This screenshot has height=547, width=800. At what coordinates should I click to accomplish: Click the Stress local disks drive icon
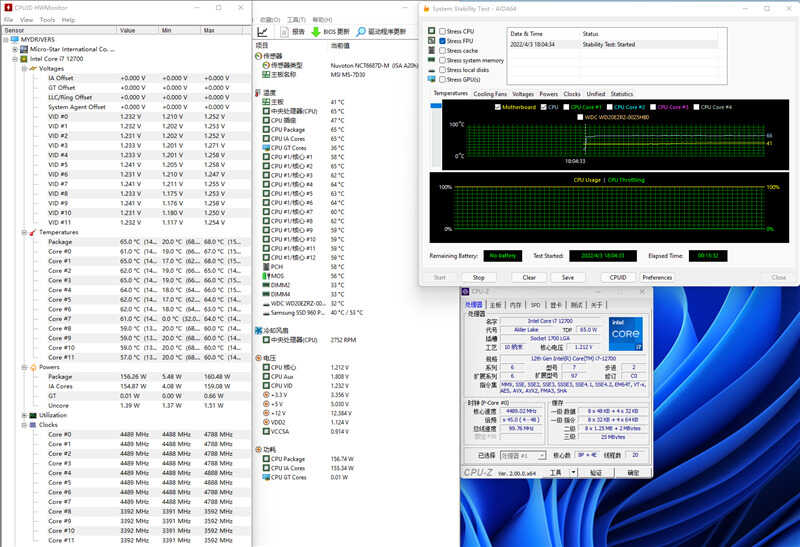pyautogui.click(x=432, y=70)
